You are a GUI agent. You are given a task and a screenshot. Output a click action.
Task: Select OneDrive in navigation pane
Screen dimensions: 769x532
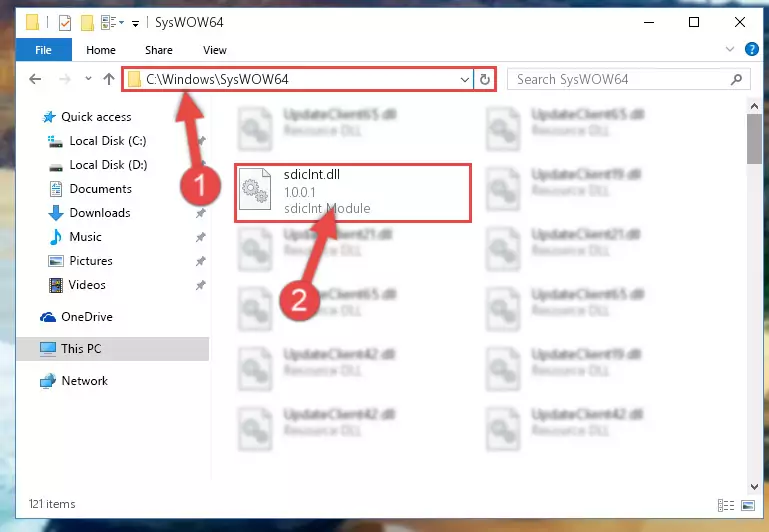(87, 317)
